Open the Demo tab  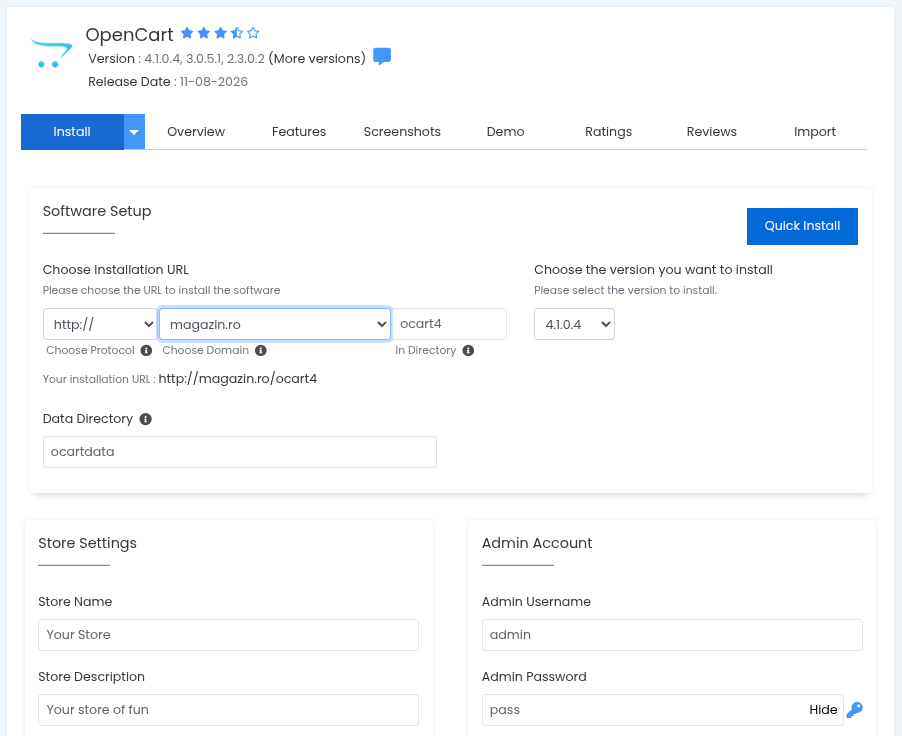pos(506,132)
